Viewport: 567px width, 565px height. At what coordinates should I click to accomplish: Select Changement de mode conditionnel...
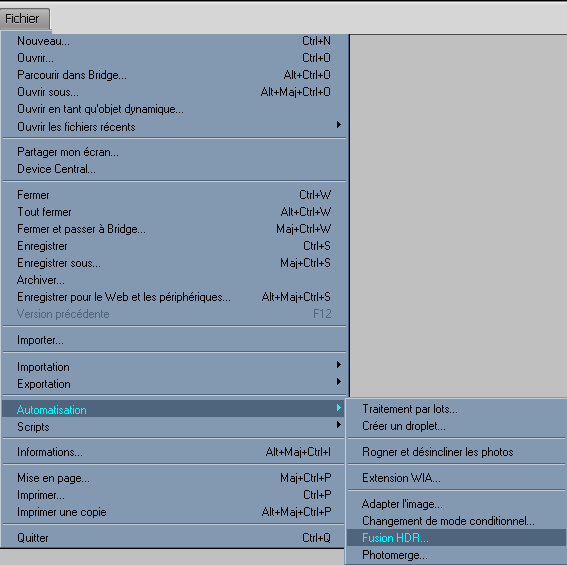tap(456, 521)
